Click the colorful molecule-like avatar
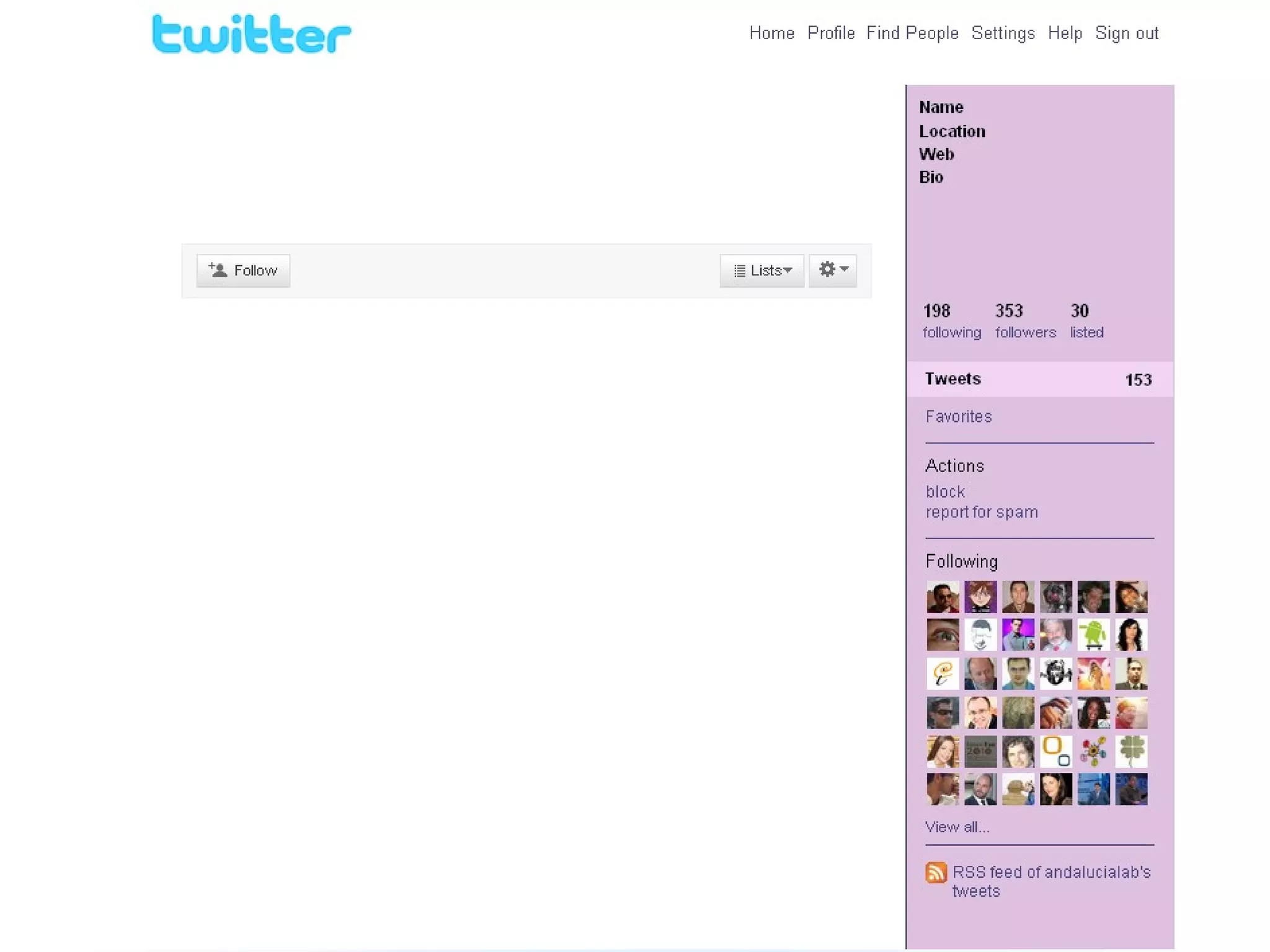The image size is (1270, 952). 1093,751
